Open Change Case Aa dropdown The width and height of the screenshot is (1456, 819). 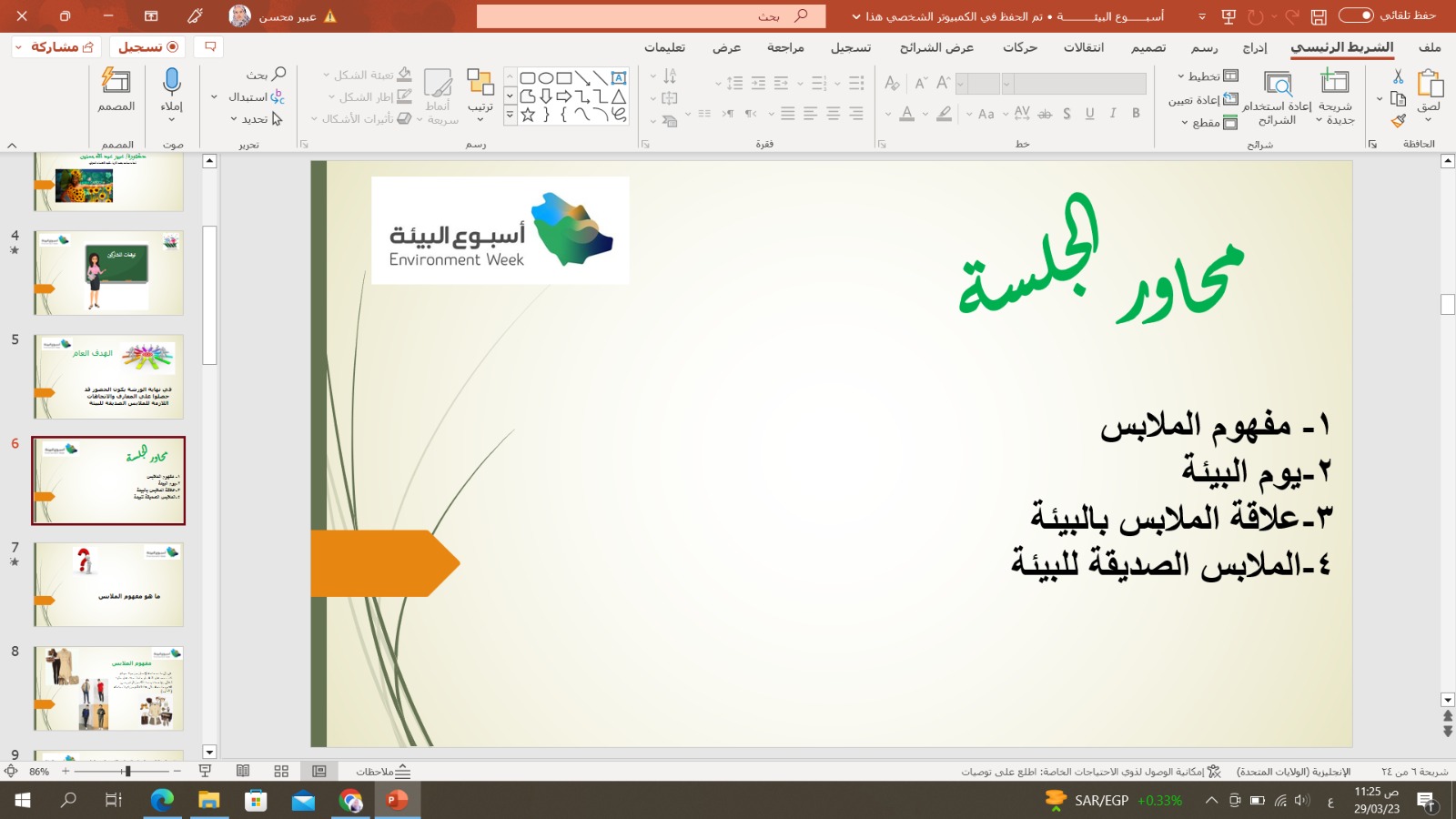click(x=986, y=114)
